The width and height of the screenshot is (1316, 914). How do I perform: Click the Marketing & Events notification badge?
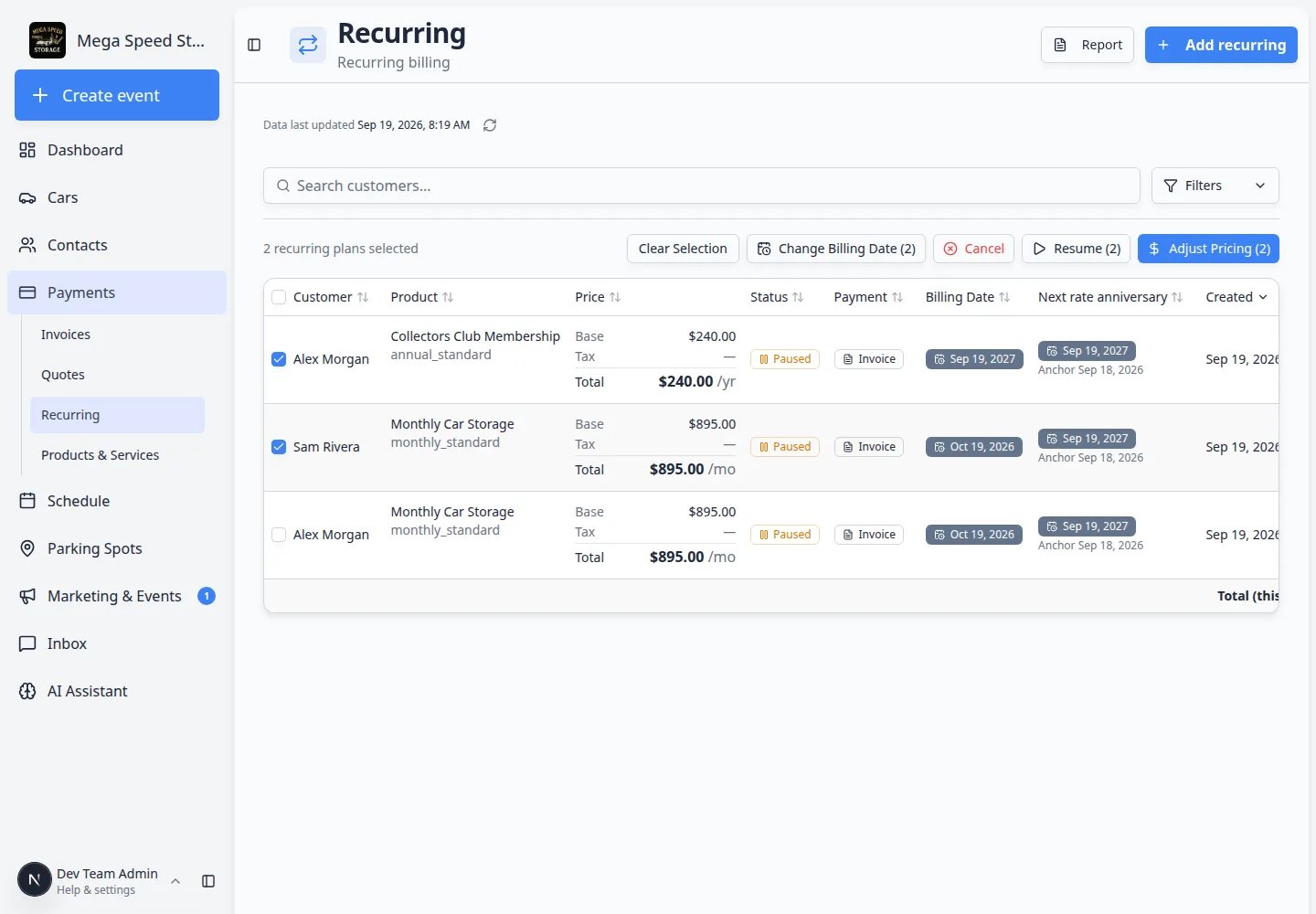click(207, 596)
